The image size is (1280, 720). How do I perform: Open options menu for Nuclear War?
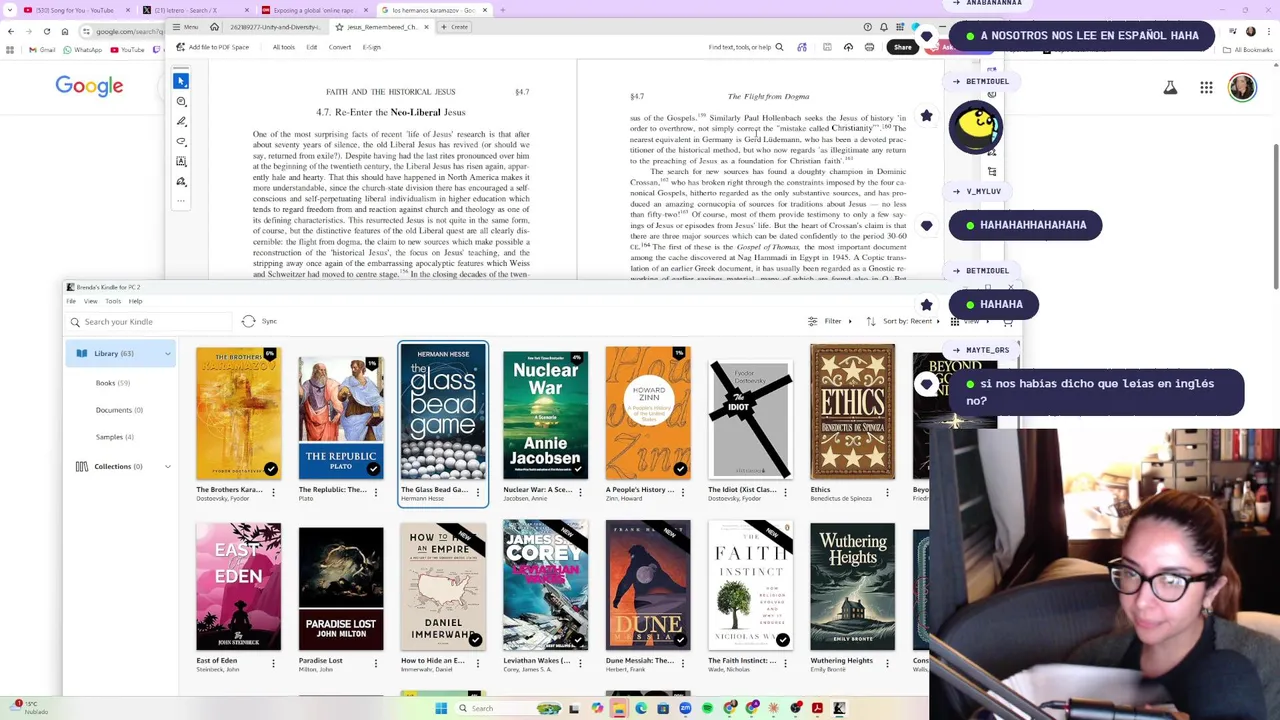click(x=580, y=492)
